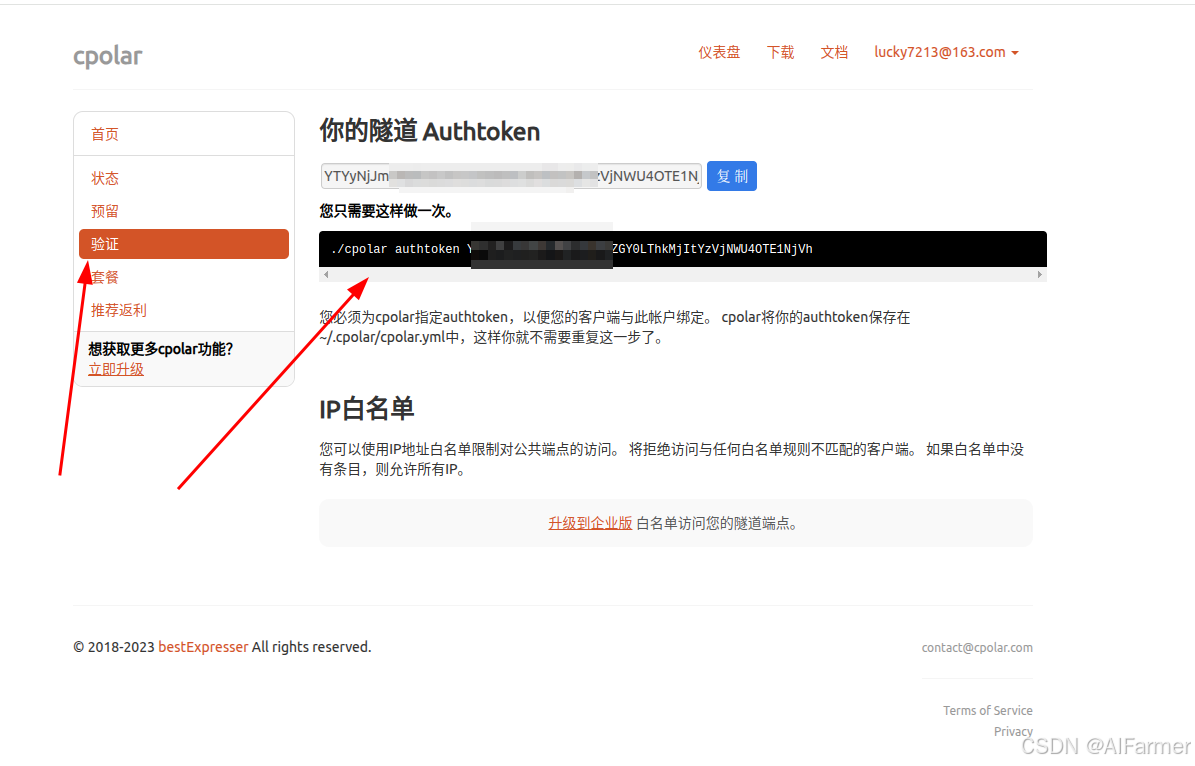1195x766 pixels.
Task: Select 首页 in the sidebar
Action: [105, 134]
